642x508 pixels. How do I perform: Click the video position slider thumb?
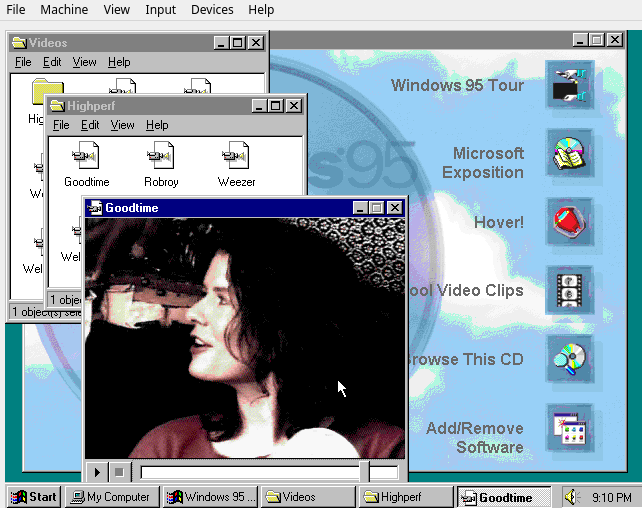(364, 472)
